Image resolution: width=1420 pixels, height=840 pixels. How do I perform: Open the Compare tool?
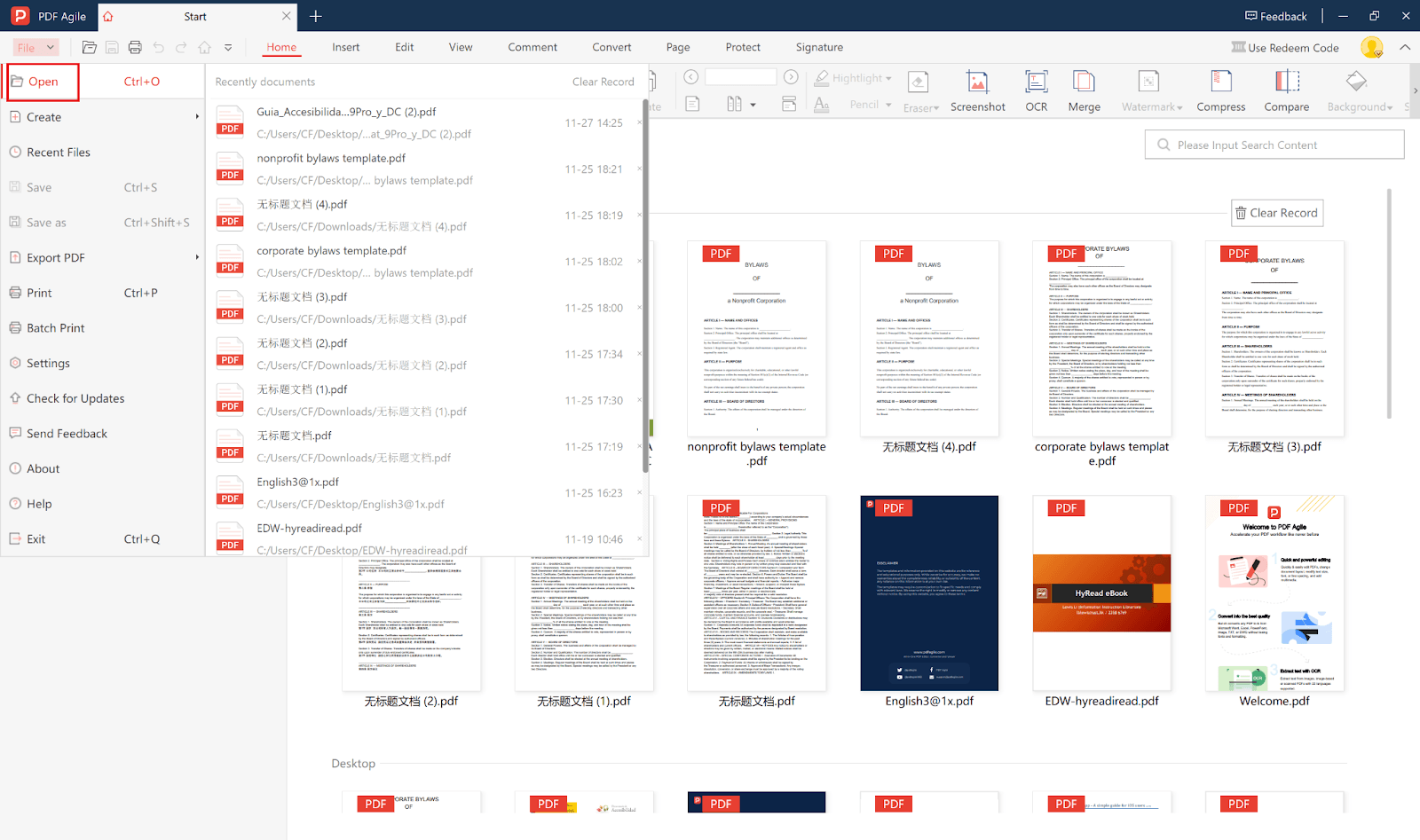[1286, 82]
